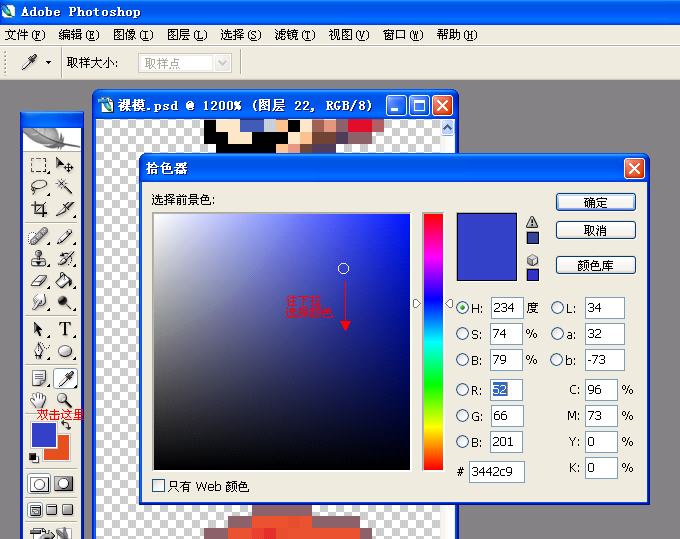Select the Crop tool
Screen dimensions: 680x539
(39, 209)
